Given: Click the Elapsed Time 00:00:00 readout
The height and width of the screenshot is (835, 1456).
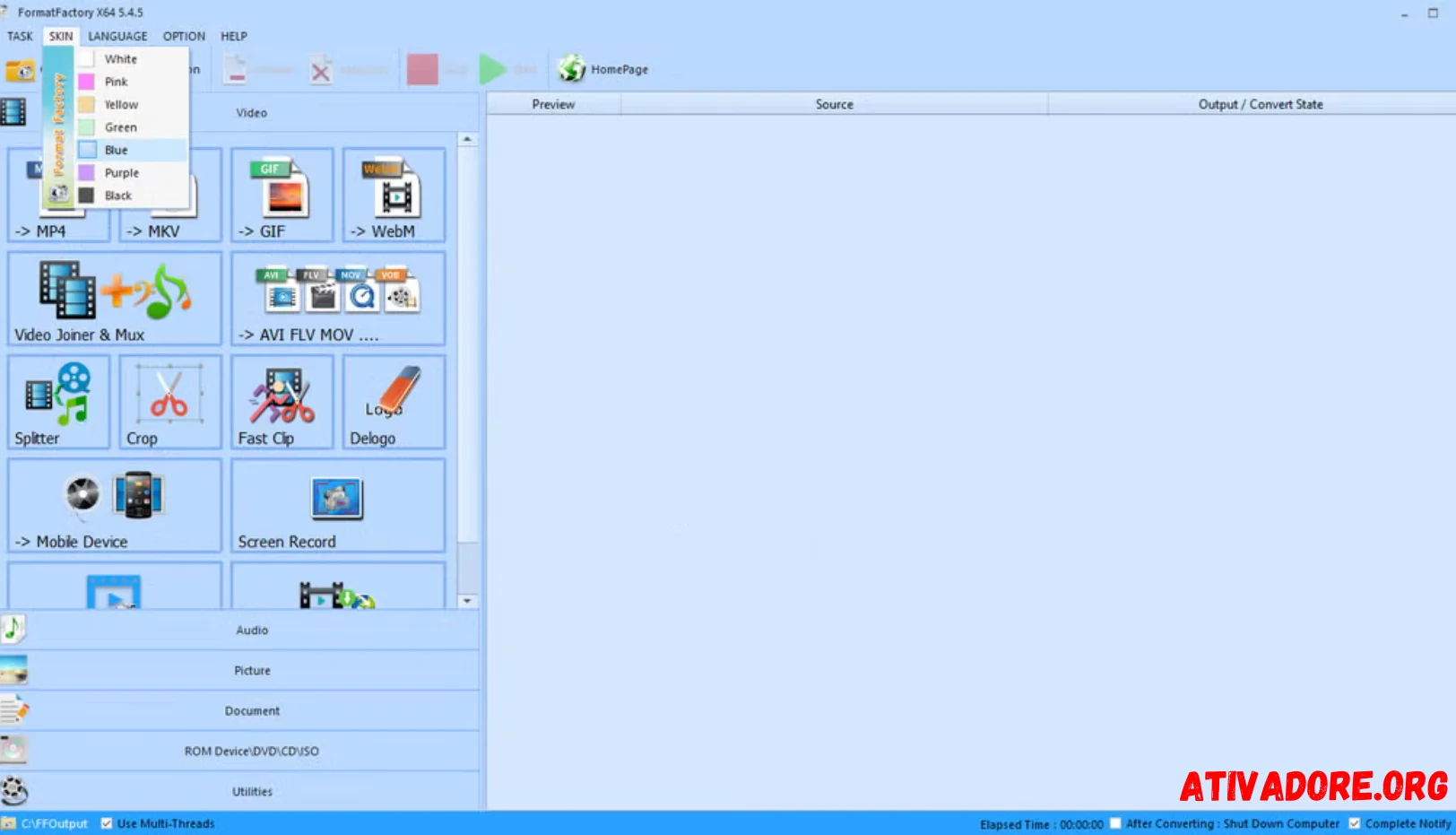Looking at the screenshot, I should (x=1041, y=824).
